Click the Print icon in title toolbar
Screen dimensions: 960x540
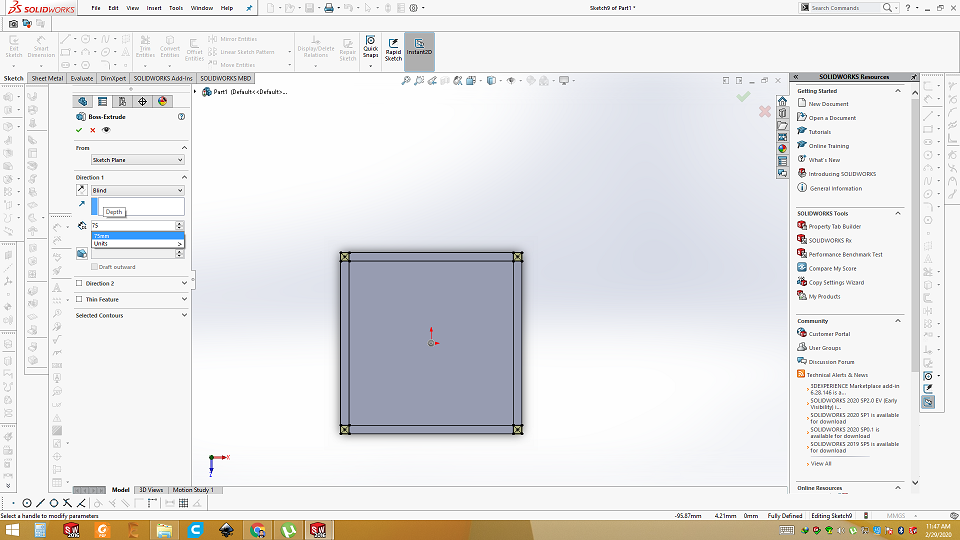329,8
